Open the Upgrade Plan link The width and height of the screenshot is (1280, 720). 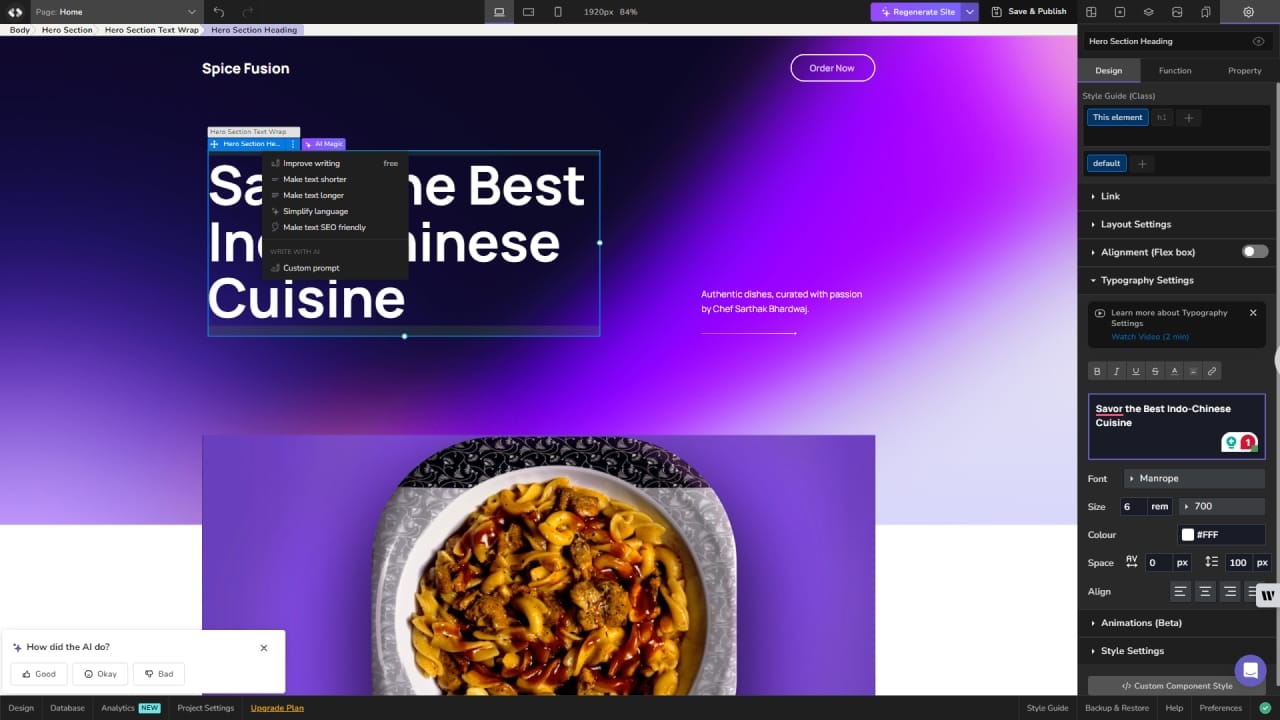tap(277, 708)
